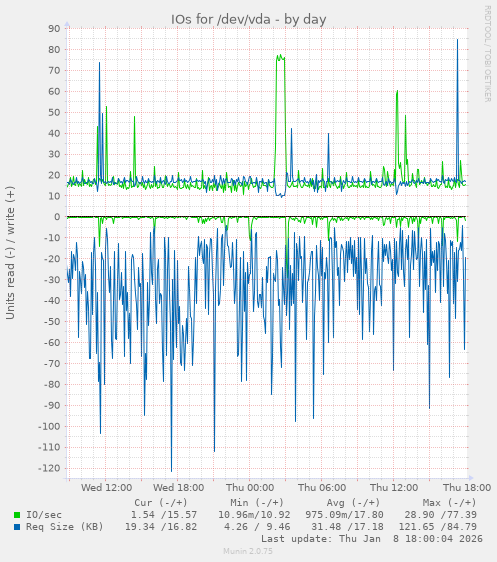Click Req Size average value '31.48 /17.18'
Viewport: 497px width, 562px height.
click(347, 527)
